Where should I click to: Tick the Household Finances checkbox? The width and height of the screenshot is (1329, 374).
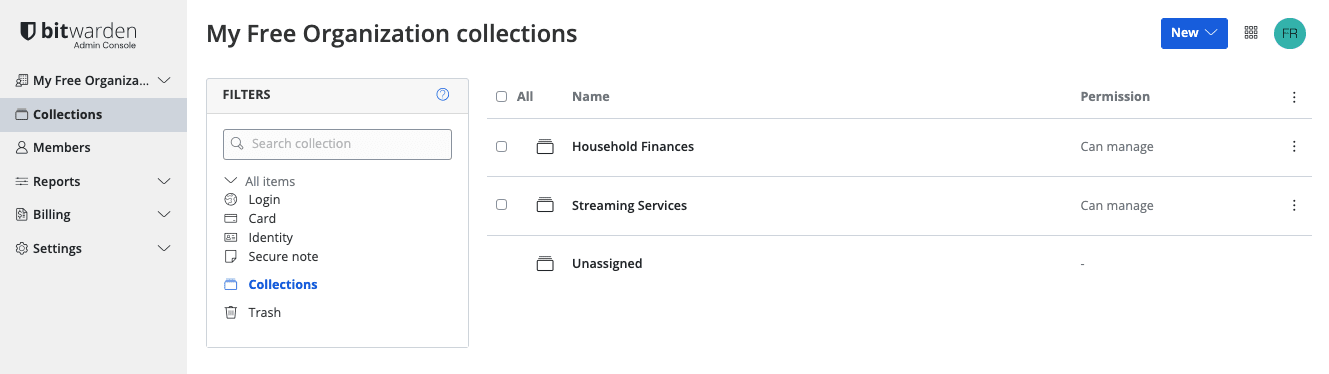coord(502,147)
